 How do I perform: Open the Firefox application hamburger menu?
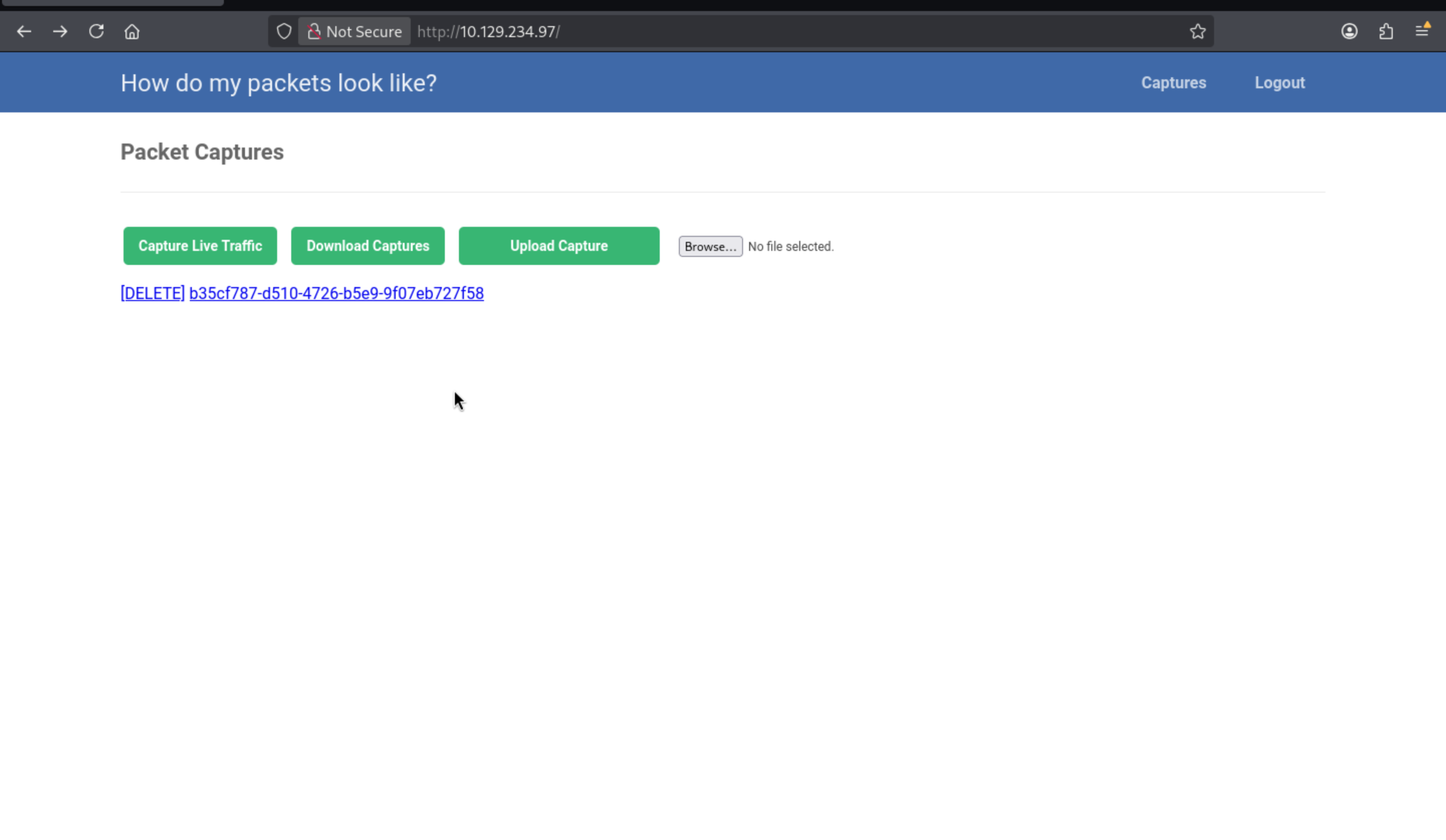pos(1422,32)
